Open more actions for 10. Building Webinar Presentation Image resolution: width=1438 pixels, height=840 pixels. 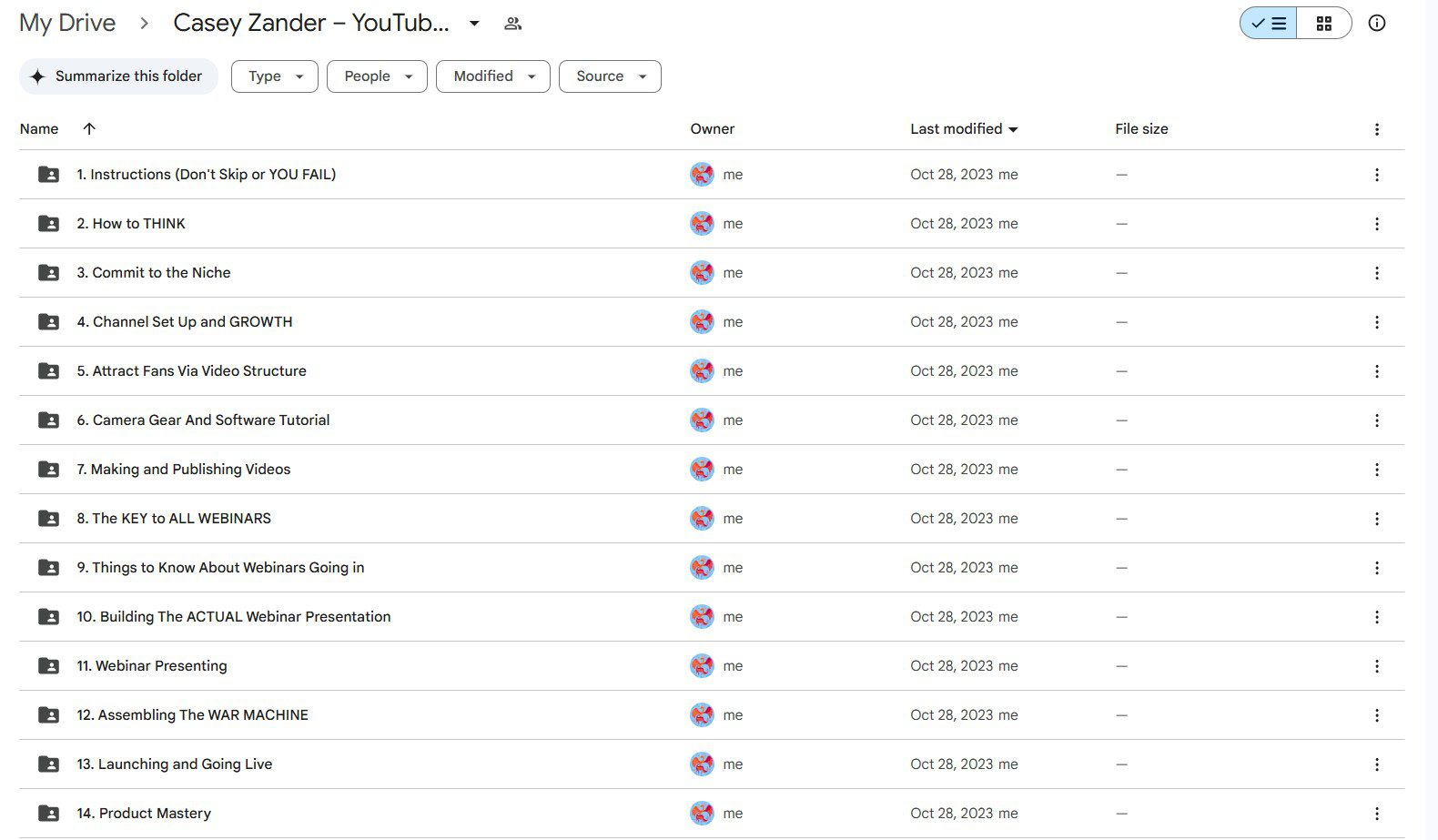point(1377,617)
